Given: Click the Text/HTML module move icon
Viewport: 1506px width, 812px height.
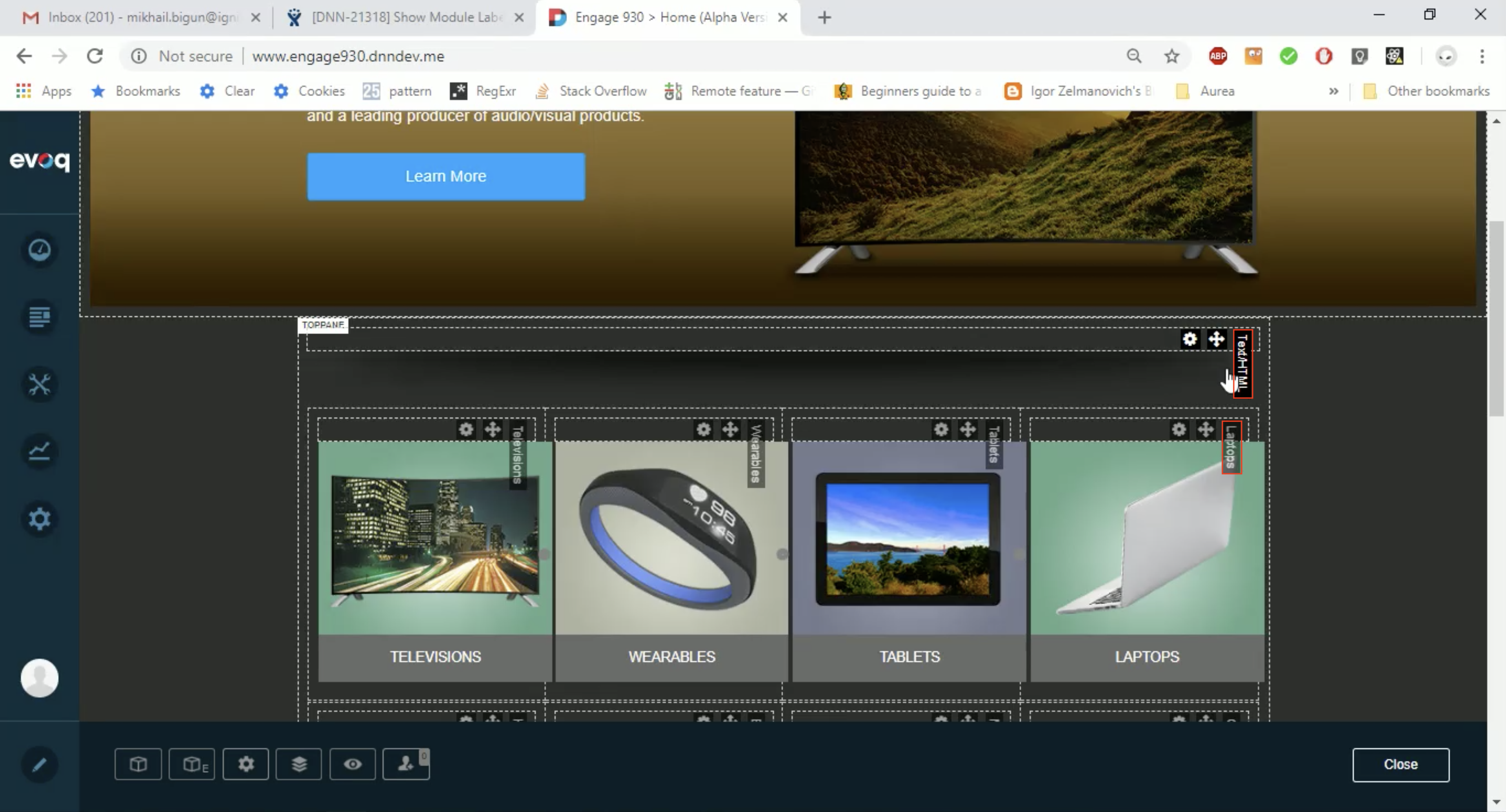Looking at the screenshot, I should tap(1217, 339).
